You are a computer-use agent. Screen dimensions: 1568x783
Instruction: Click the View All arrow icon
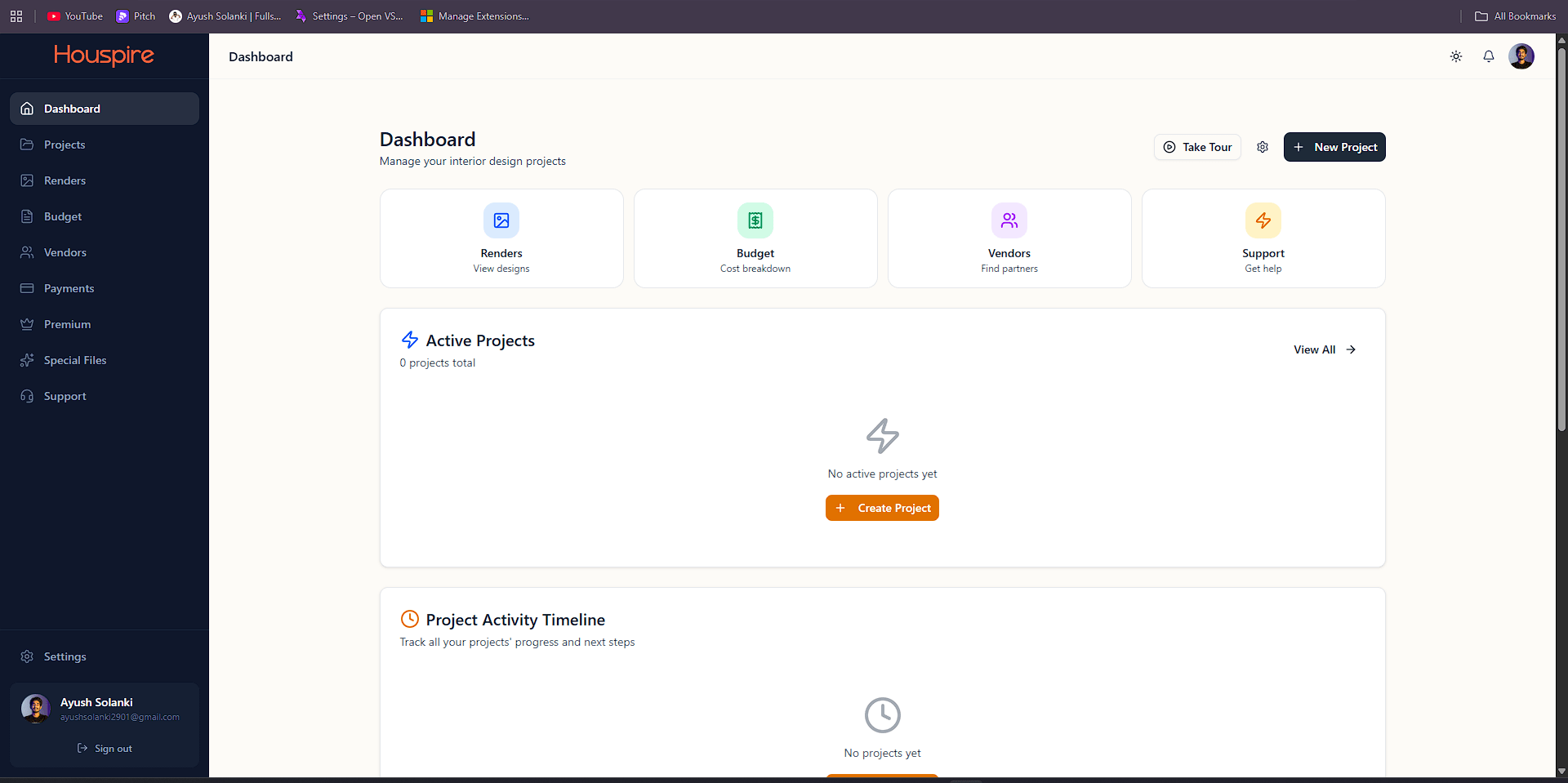[1352, 349]
